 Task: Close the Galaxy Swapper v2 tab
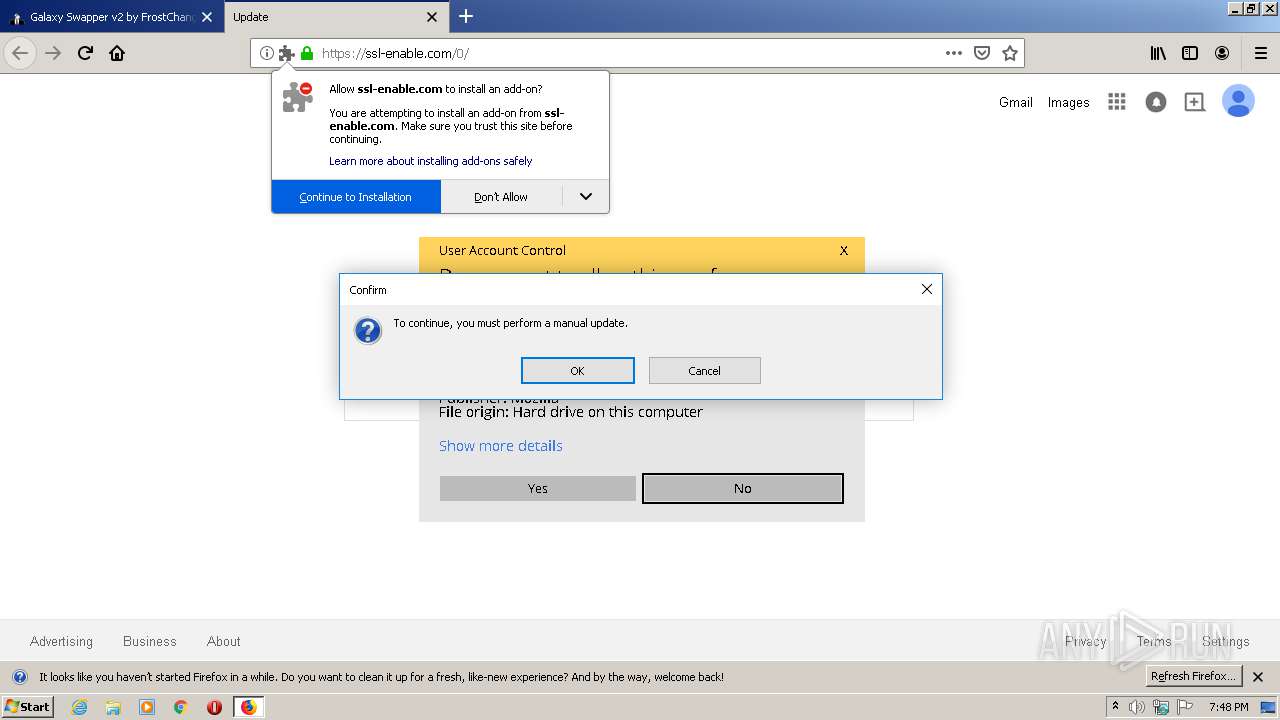[207, 17]
